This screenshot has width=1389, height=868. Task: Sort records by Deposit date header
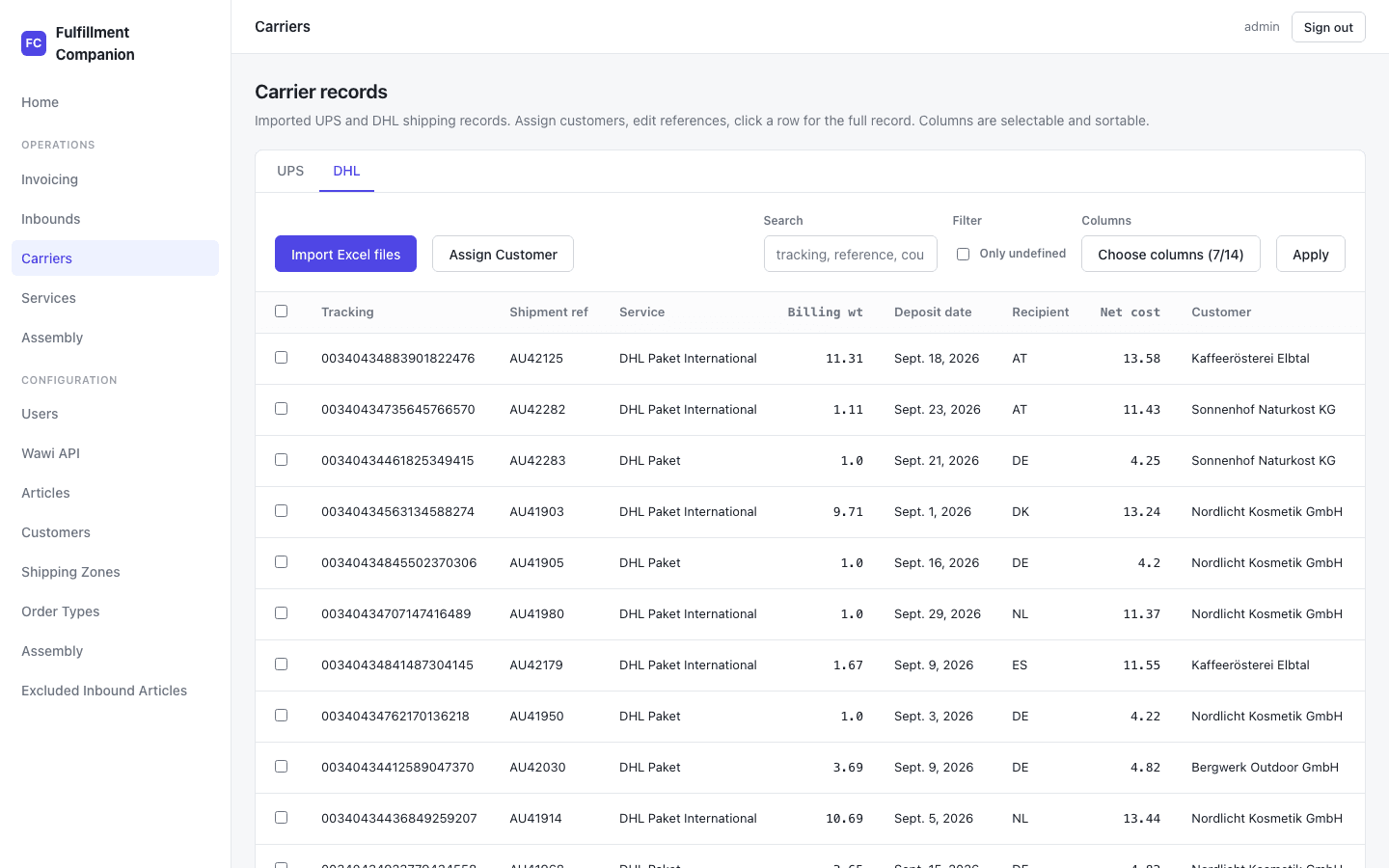[933, 312]
